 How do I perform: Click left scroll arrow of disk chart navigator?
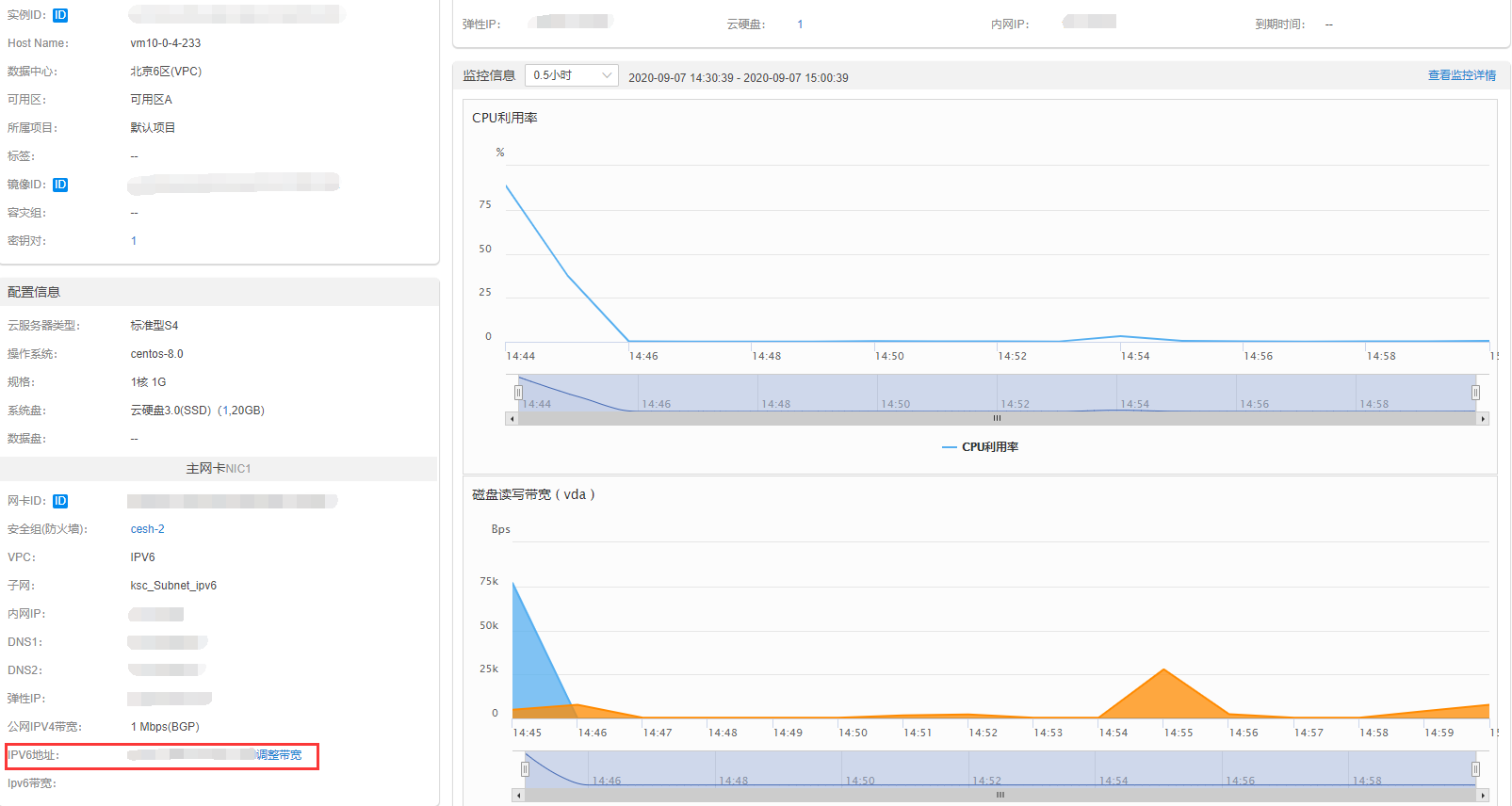click(518, 796)
